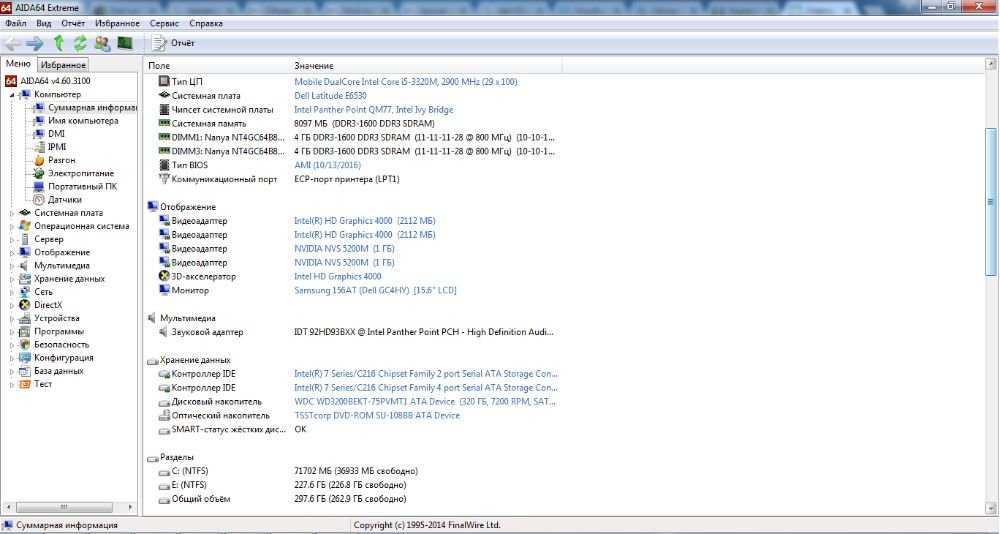Expand the Операционная система tree node
This screenshot has height=534, width=1000.
[x=12, y=226]
